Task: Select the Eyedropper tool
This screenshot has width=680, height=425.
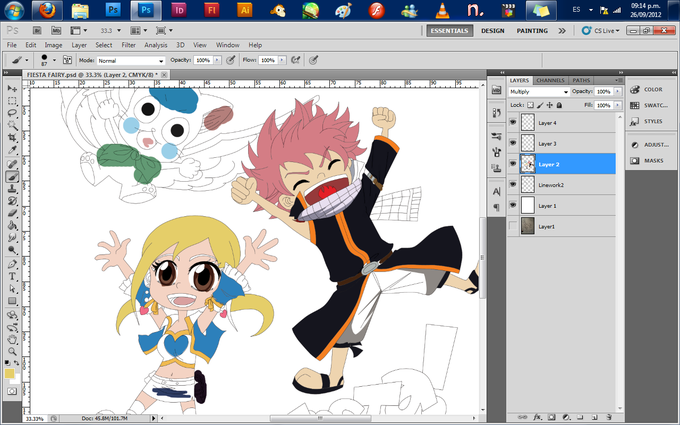Action: [12, 150]
